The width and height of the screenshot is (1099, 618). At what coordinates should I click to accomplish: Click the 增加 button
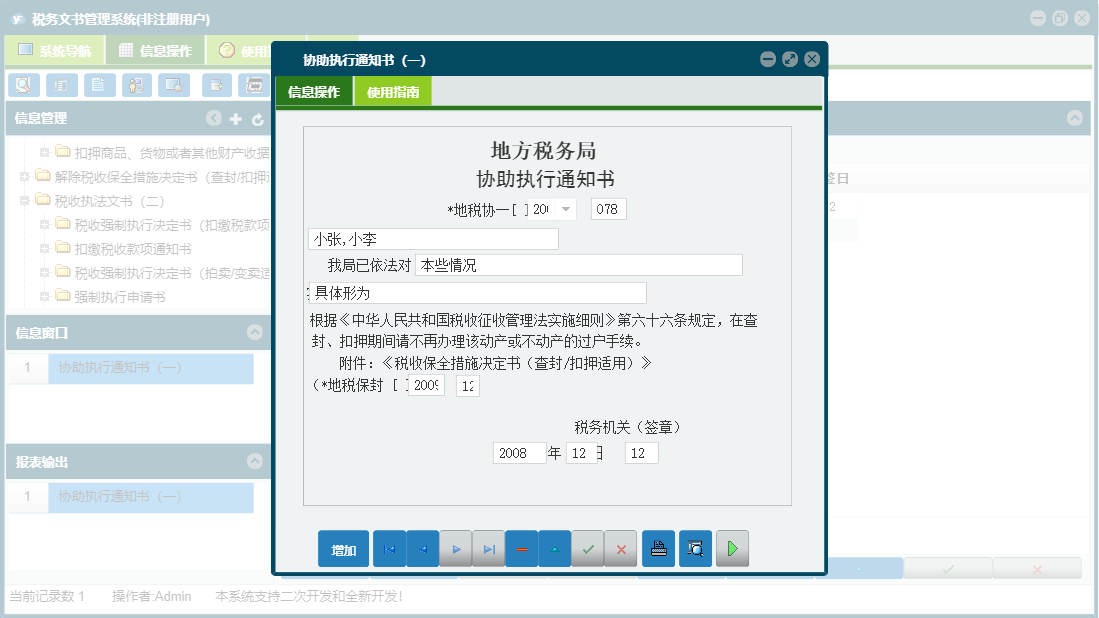(343, 548)
